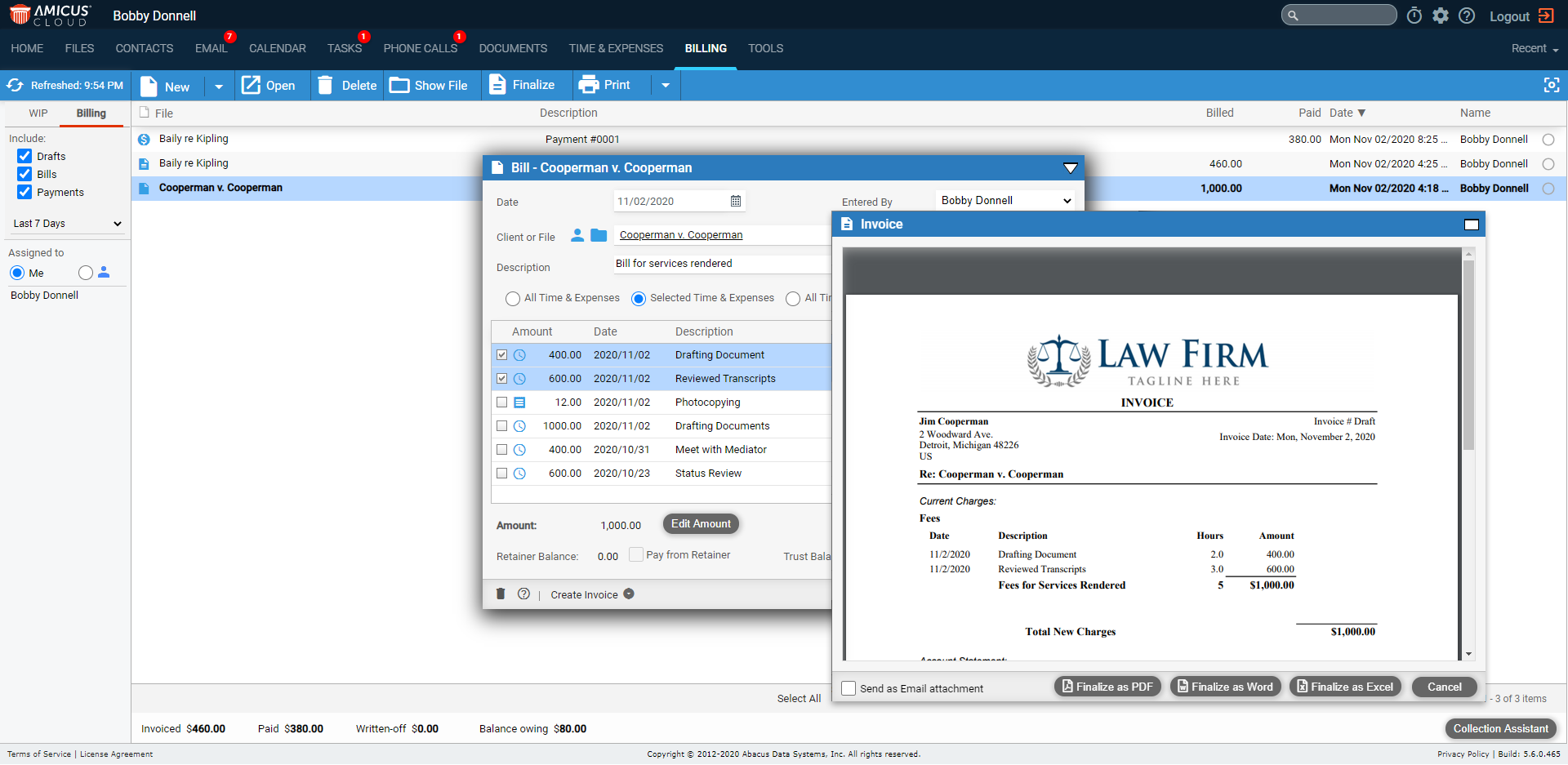1568x765 pixels.
Task: Click the header search box
Action: point(1339,16)
